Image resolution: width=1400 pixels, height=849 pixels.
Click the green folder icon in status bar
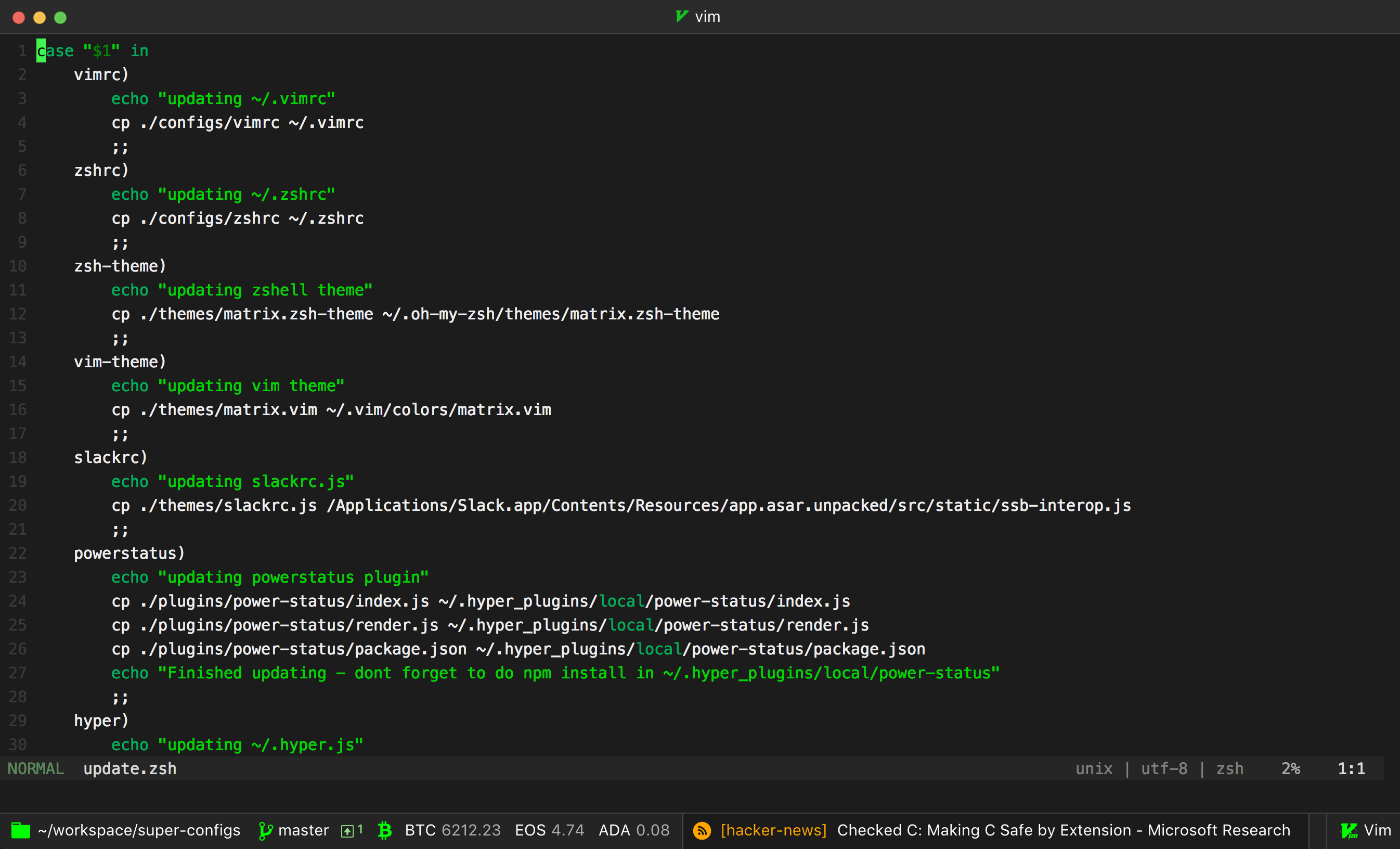coord(20,830)
